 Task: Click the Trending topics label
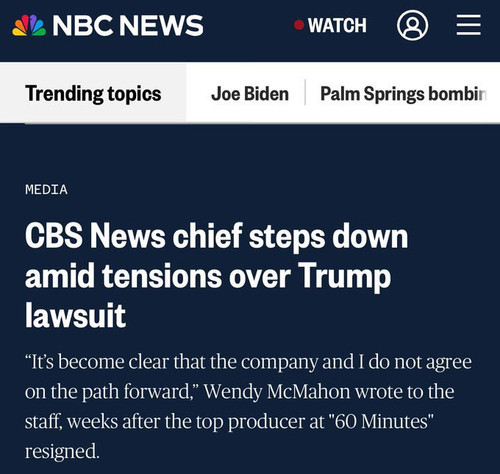[93, 94]
